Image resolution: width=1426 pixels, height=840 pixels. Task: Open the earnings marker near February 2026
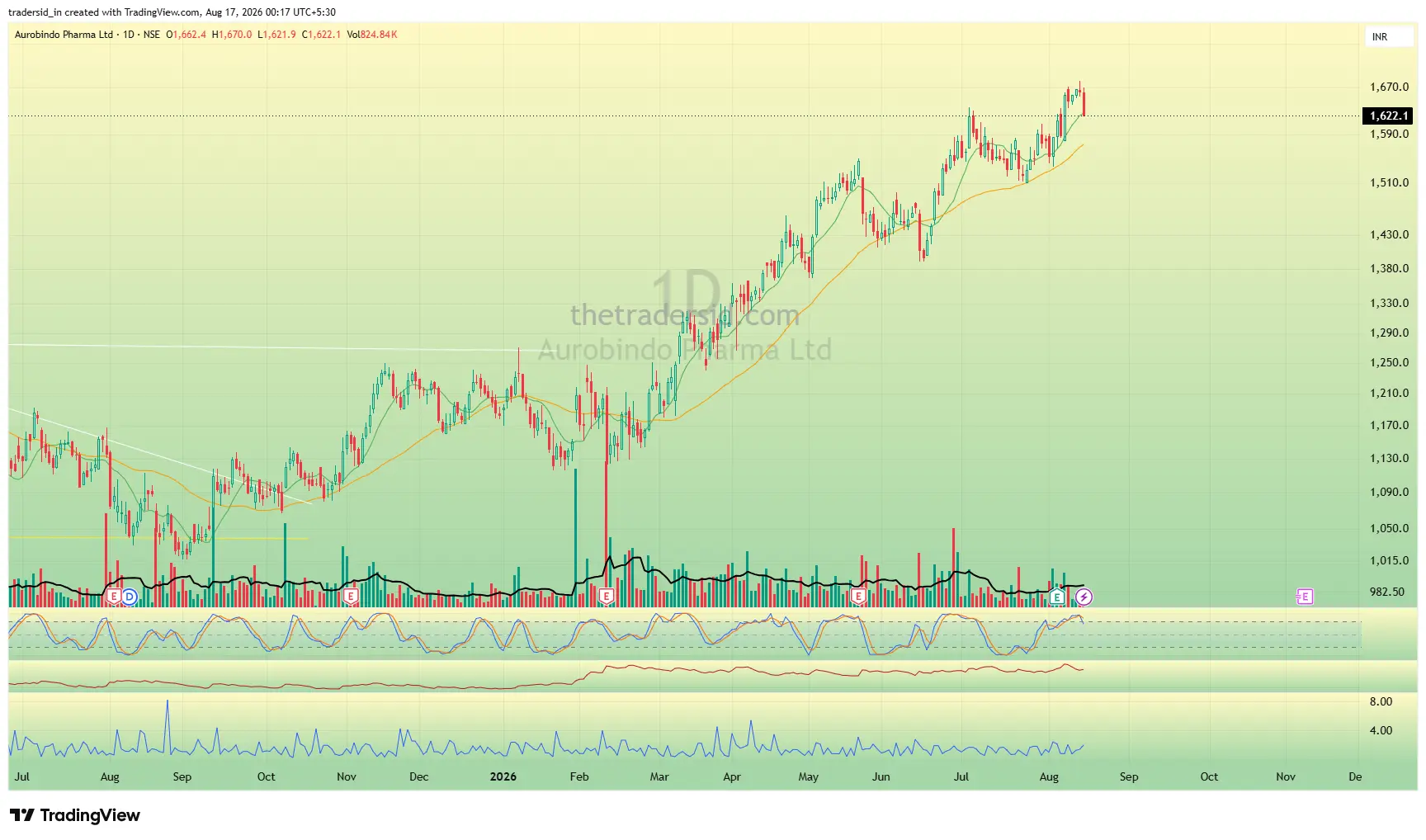click(607, 596)
